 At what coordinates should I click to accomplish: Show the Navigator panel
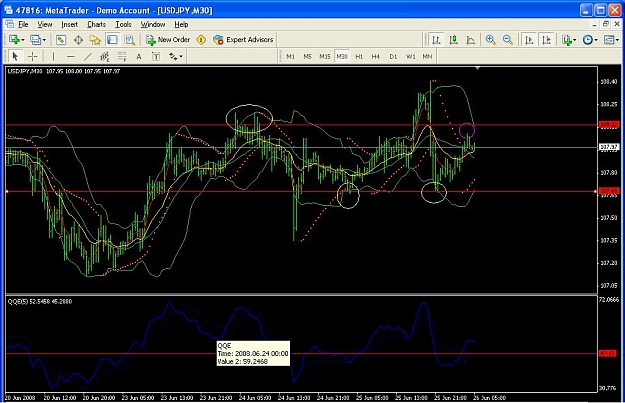tap(95, 40)
